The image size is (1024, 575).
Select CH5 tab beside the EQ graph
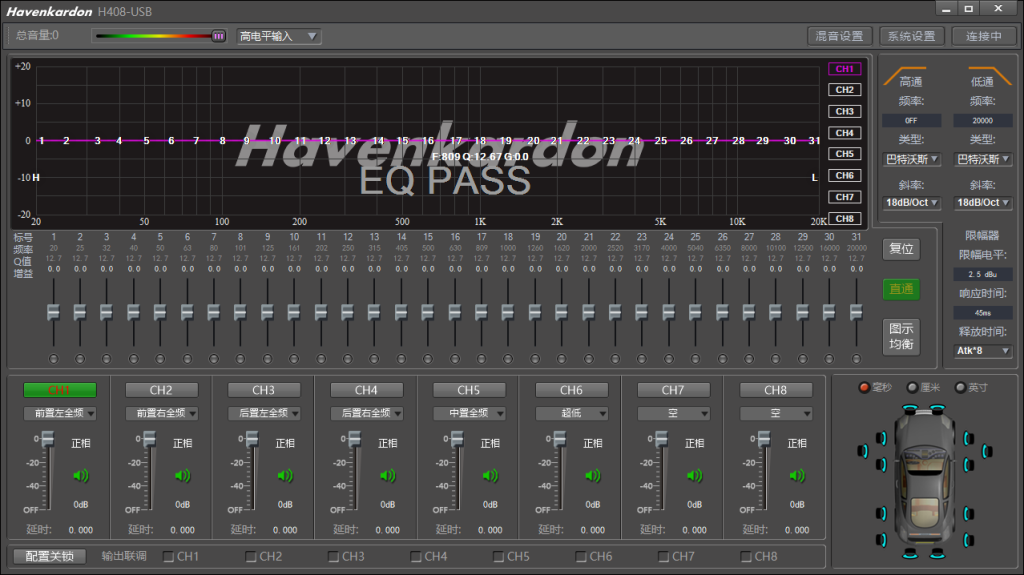(844, 154)
